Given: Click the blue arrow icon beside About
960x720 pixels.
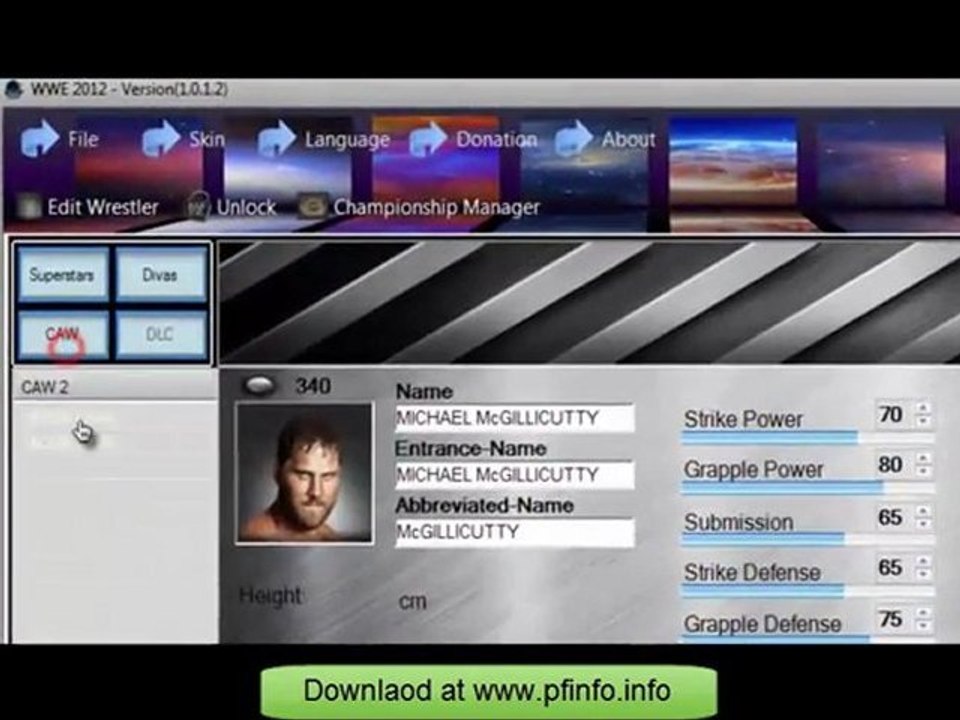Looking at the screenshot, I should (x=574, y=138).
